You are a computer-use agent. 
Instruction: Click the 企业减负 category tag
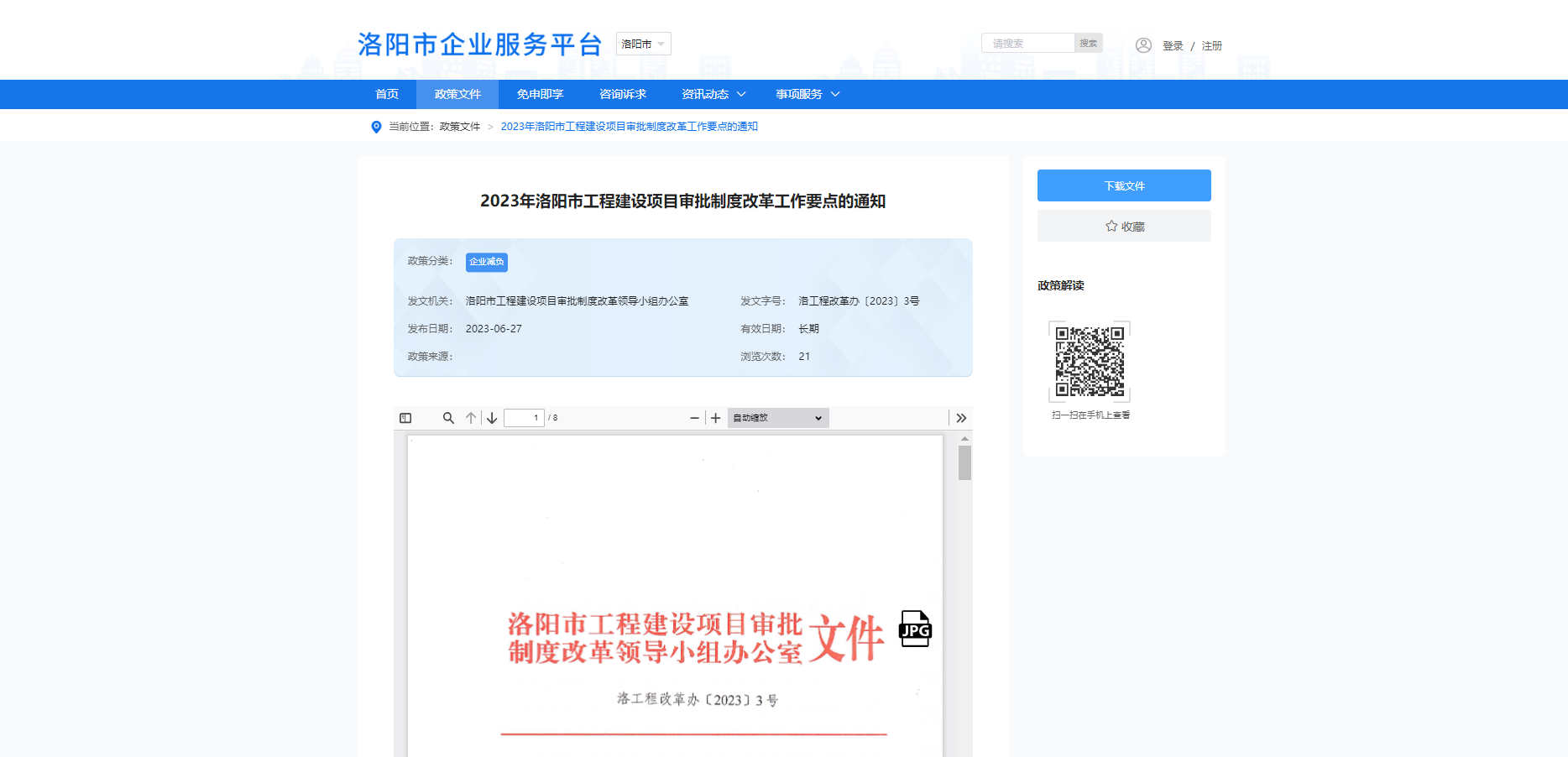coord(487,262)
